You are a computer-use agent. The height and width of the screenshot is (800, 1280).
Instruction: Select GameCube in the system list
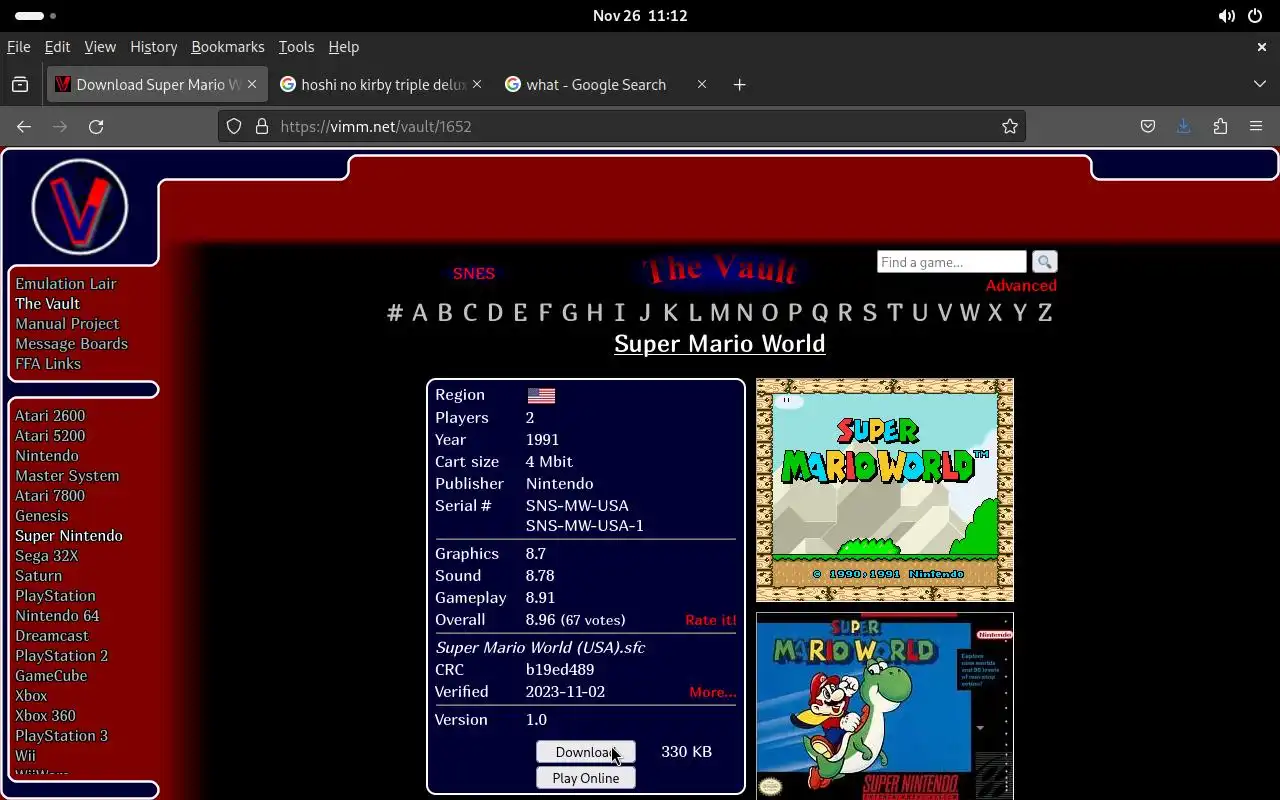51,676
